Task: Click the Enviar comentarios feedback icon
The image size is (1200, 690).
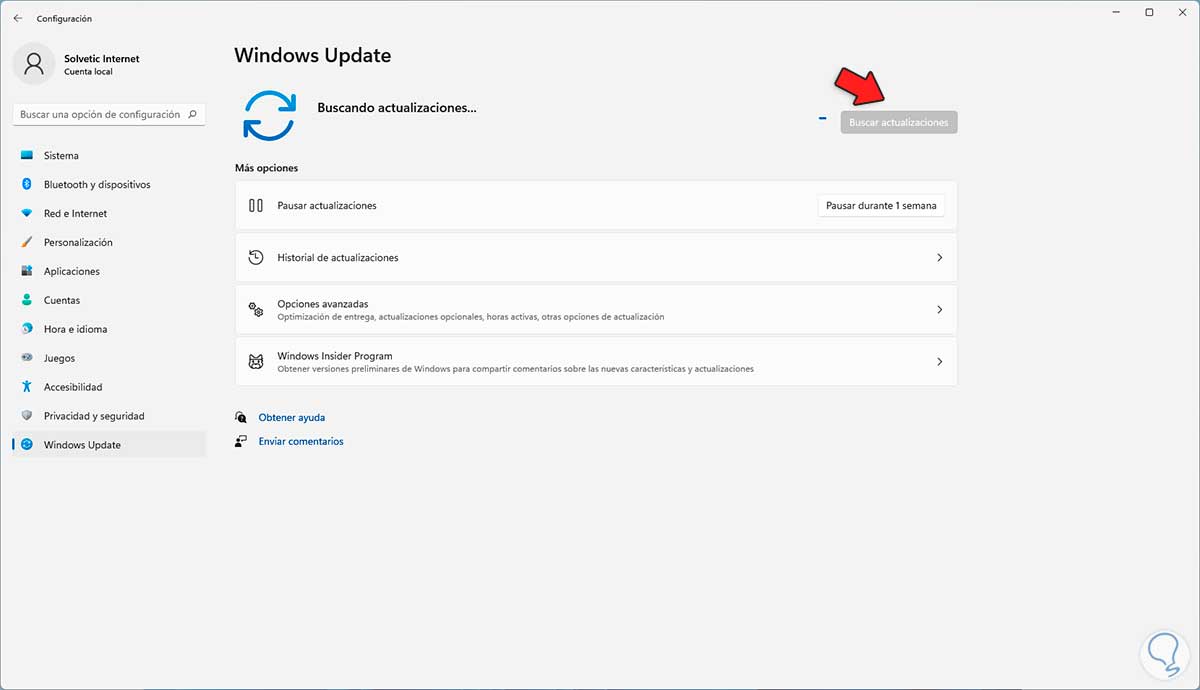Action: tap(241, 441)
